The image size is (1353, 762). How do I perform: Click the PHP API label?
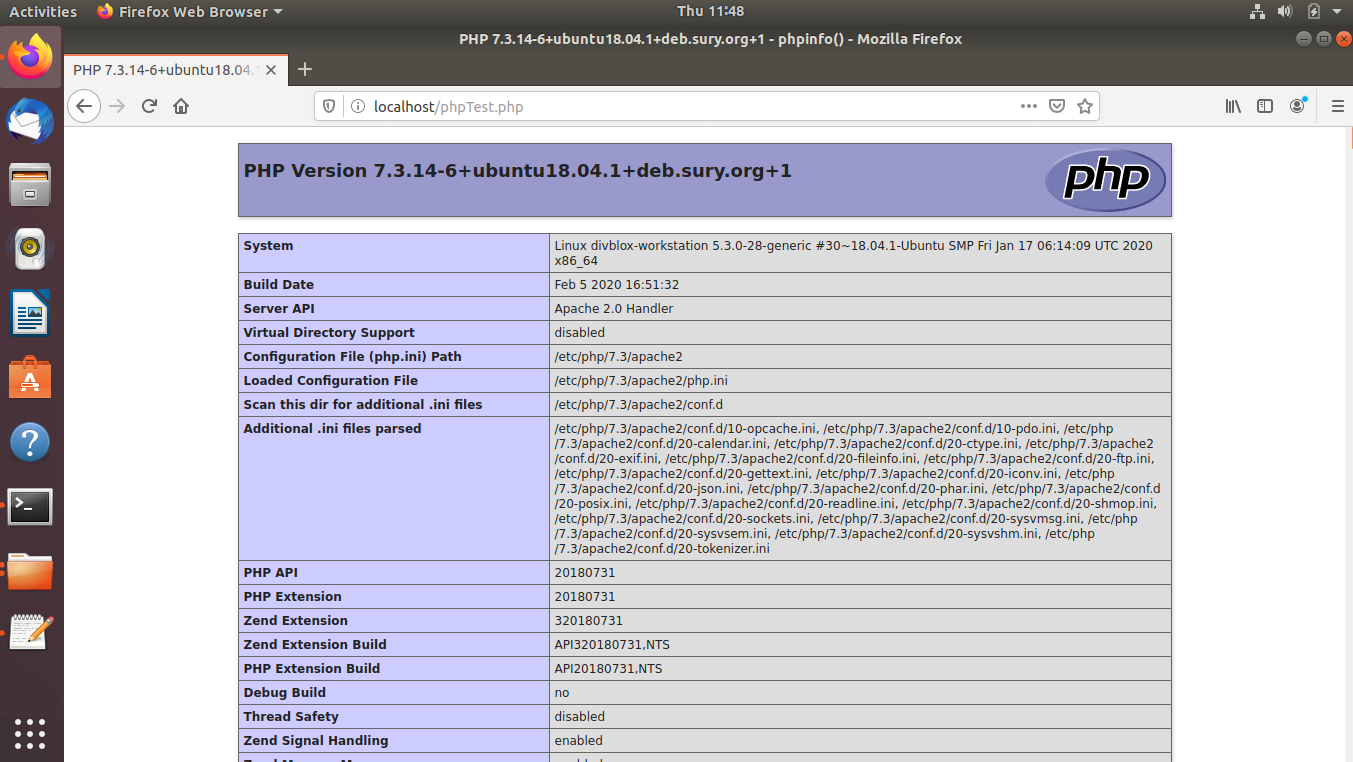[x=271, y=573]
